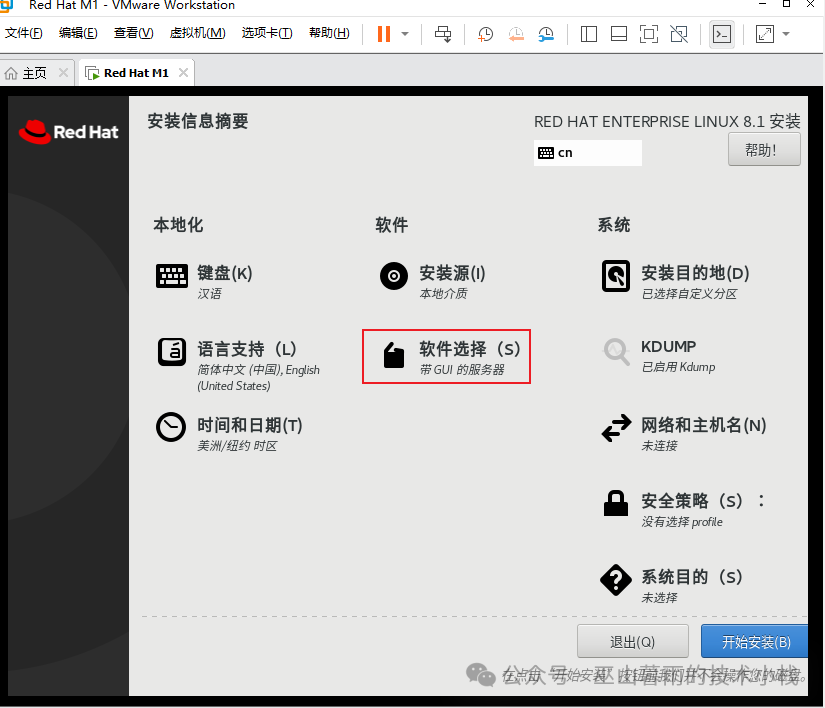Viewport: 825px width, 708px height.
Task: Click the 帮助 (Help) button
Action: click(x=763, y=148)
